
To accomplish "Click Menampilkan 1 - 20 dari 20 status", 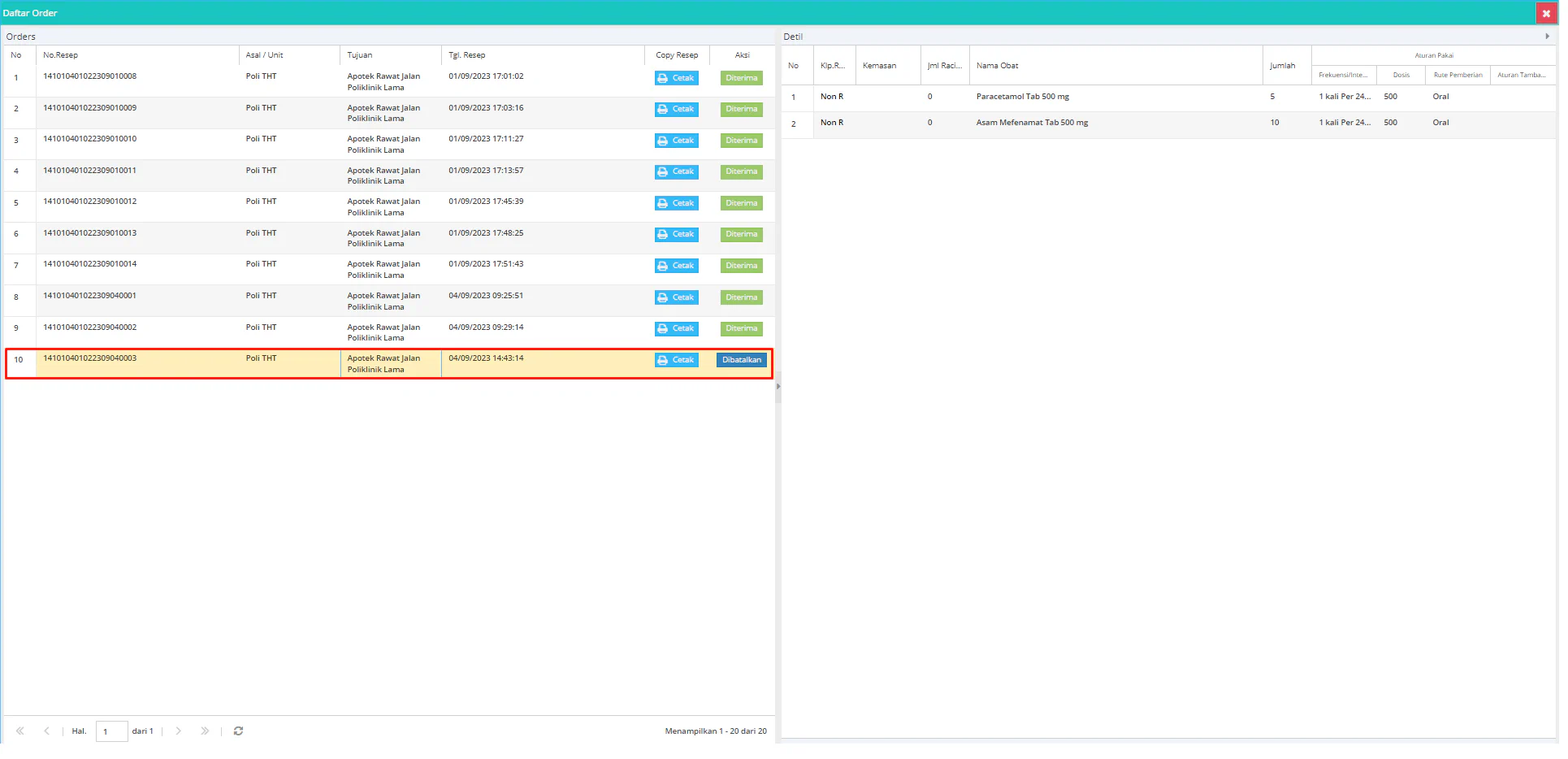I will pyautogui.click(x=716, y=731).
